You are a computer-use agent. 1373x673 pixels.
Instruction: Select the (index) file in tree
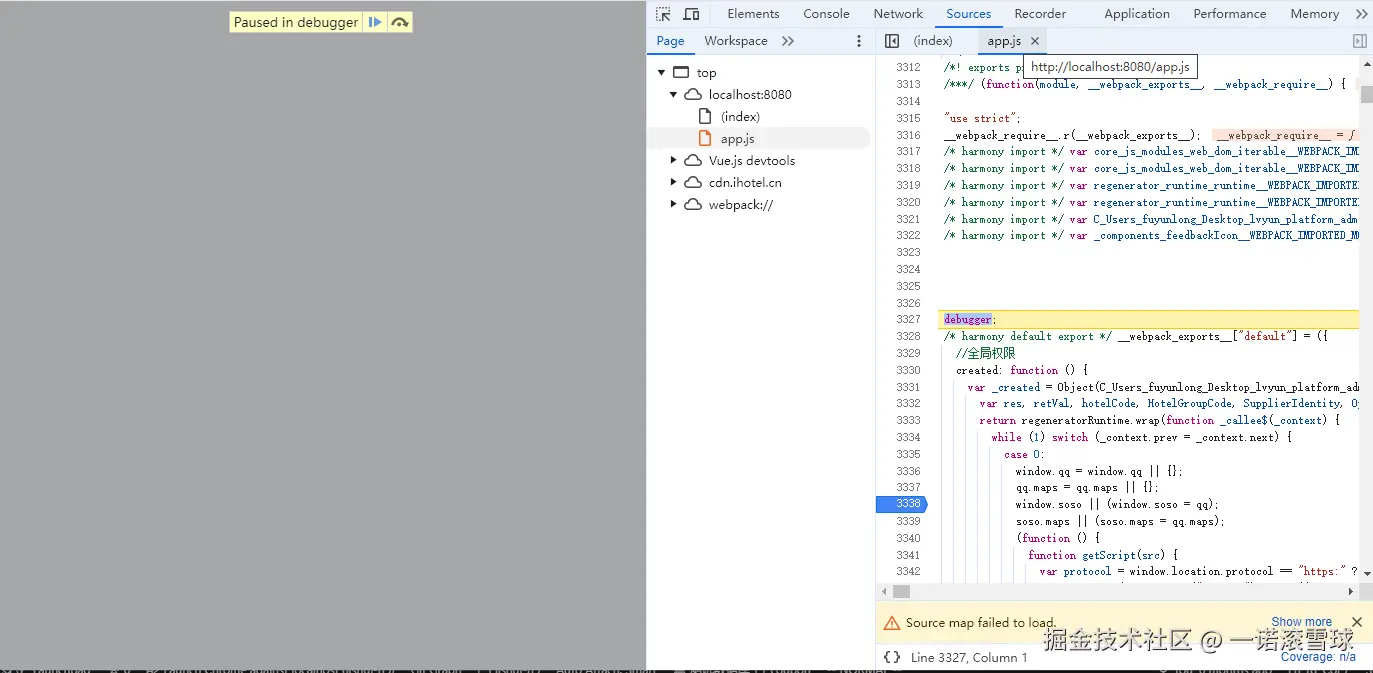pos(740,117)
